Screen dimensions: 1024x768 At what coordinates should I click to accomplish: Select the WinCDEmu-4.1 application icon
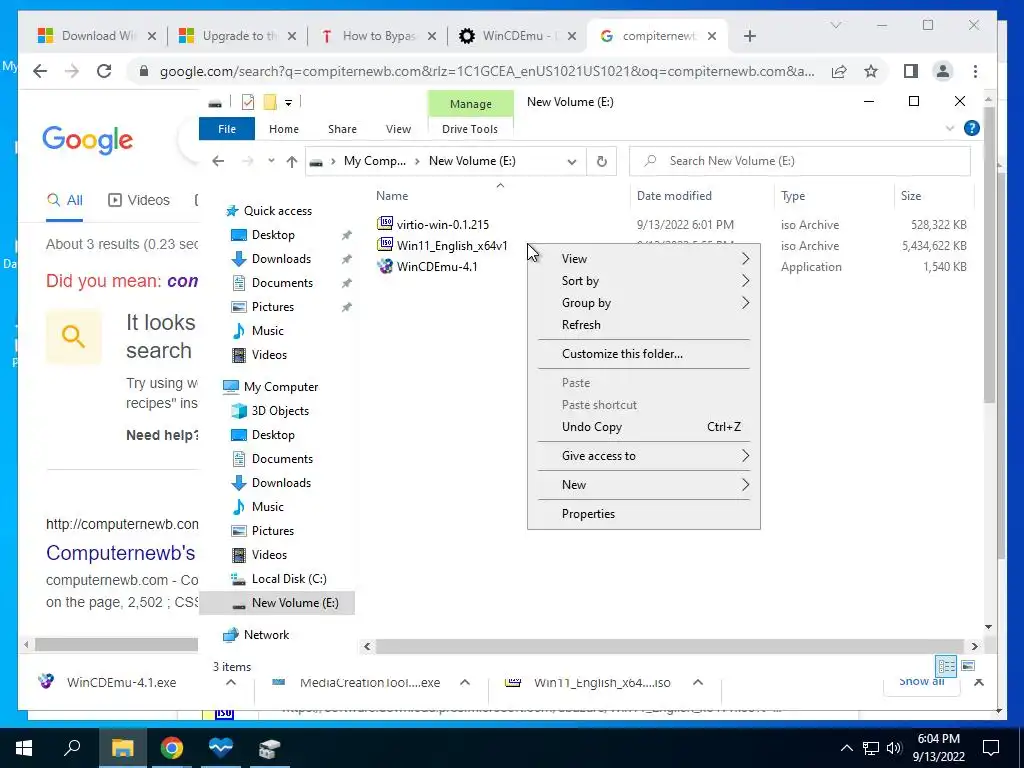click(x=385, y=266)
